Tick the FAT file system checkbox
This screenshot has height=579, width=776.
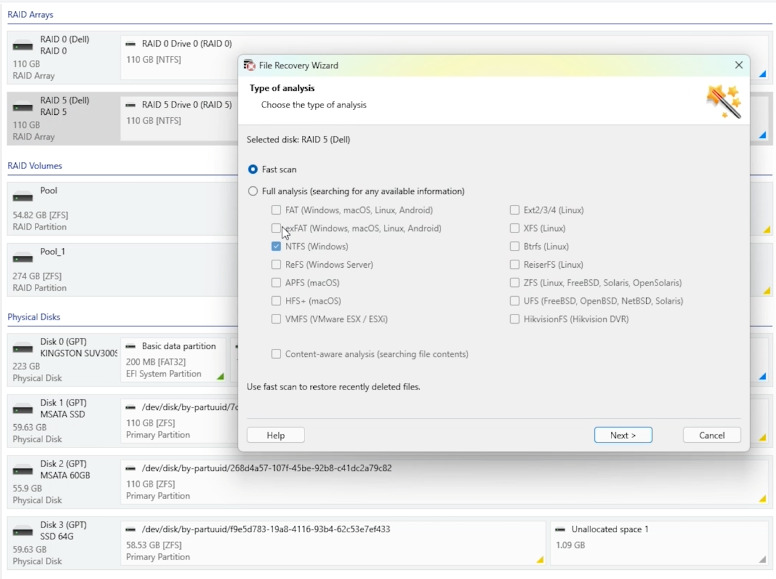click(x=276, y=210)
